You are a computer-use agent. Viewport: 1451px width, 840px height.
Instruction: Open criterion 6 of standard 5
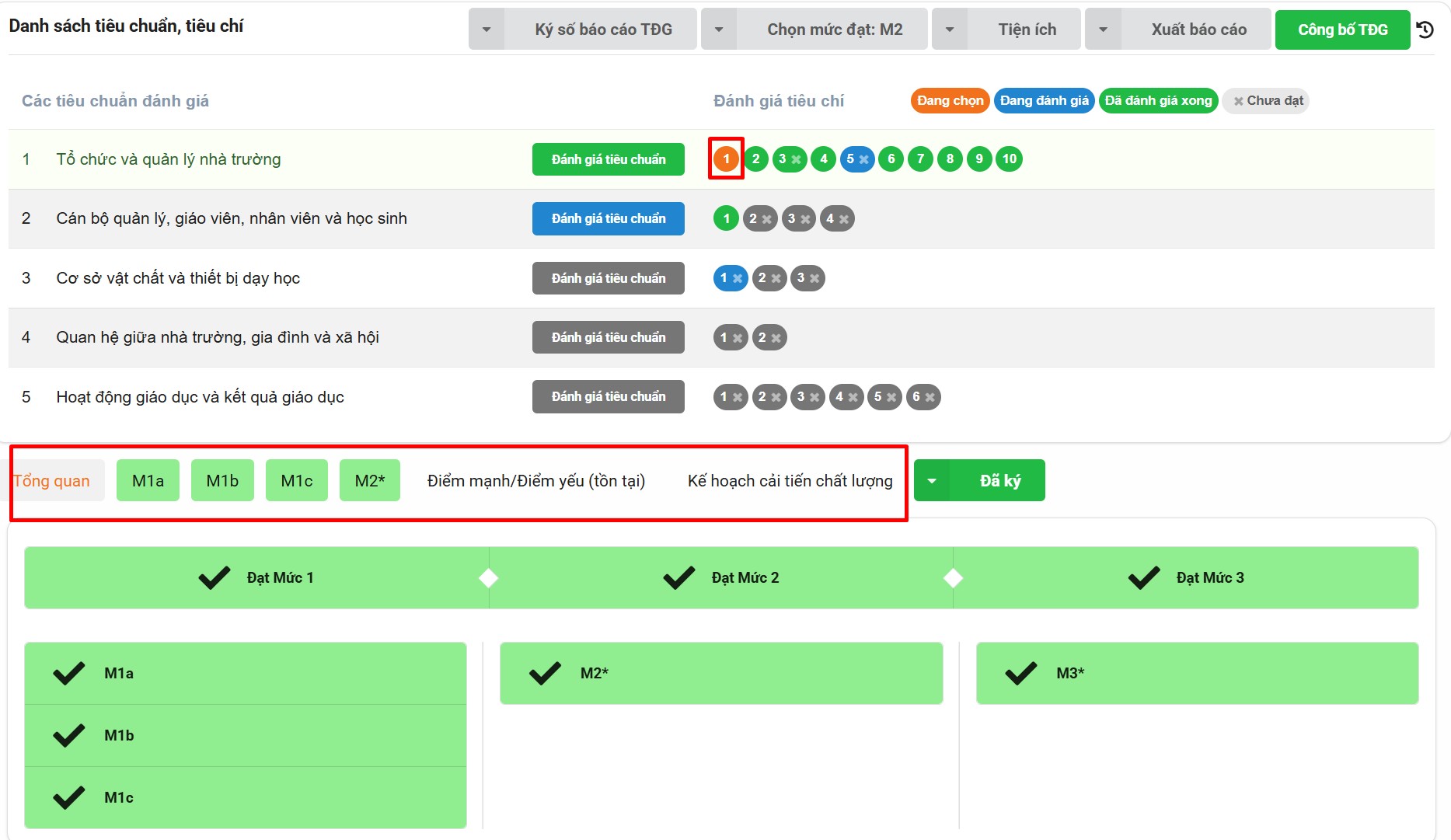tap(923, 397)
